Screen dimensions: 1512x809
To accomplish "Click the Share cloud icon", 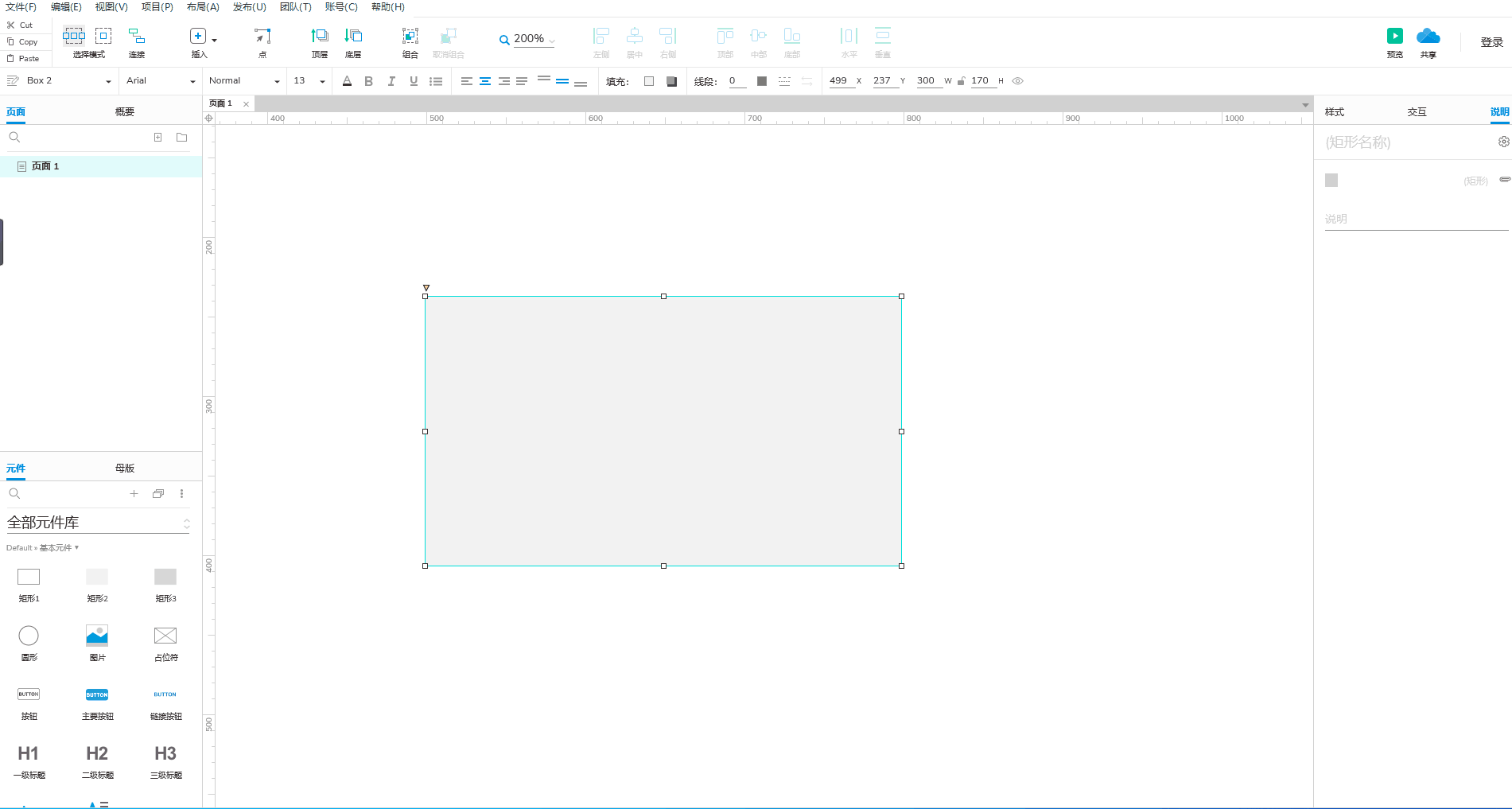I will [1428, 36].
